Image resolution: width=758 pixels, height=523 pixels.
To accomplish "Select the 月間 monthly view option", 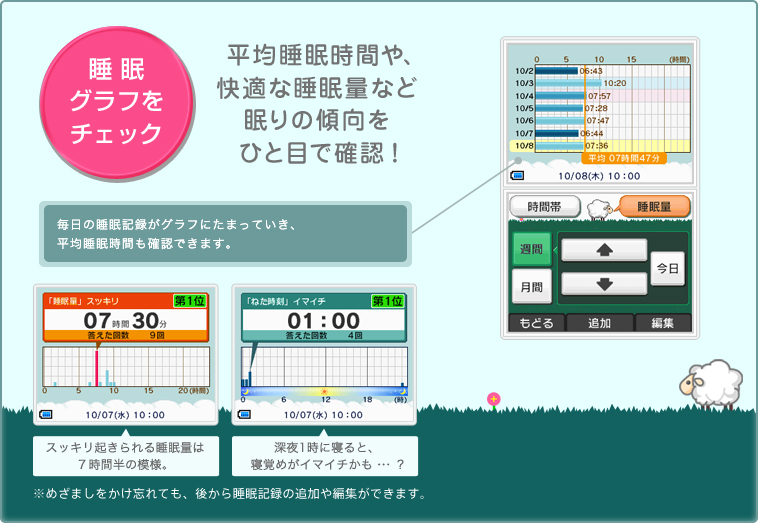I will (x=531, y=287).
